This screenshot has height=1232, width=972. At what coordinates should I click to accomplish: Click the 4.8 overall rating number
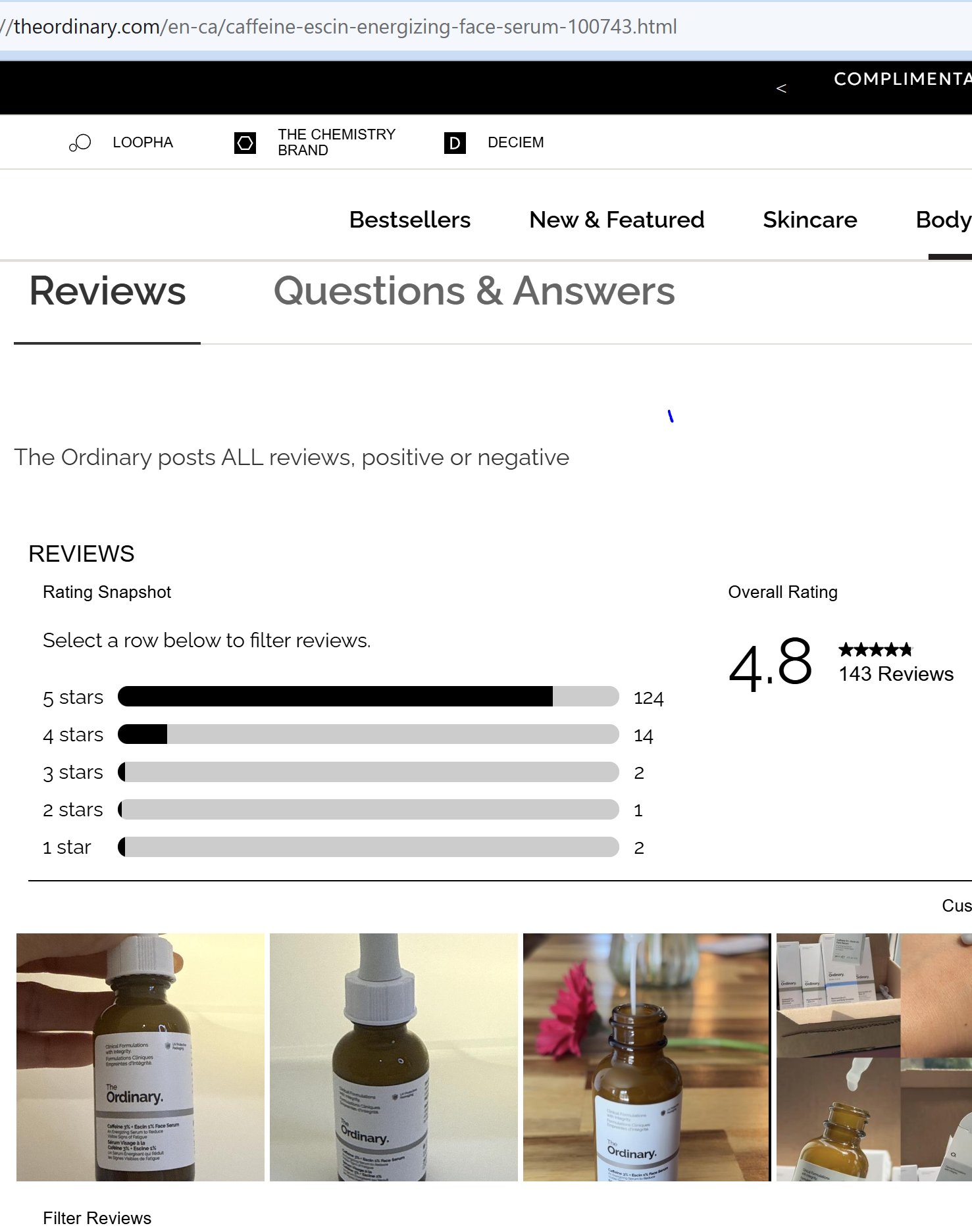[x=771, y=663]
